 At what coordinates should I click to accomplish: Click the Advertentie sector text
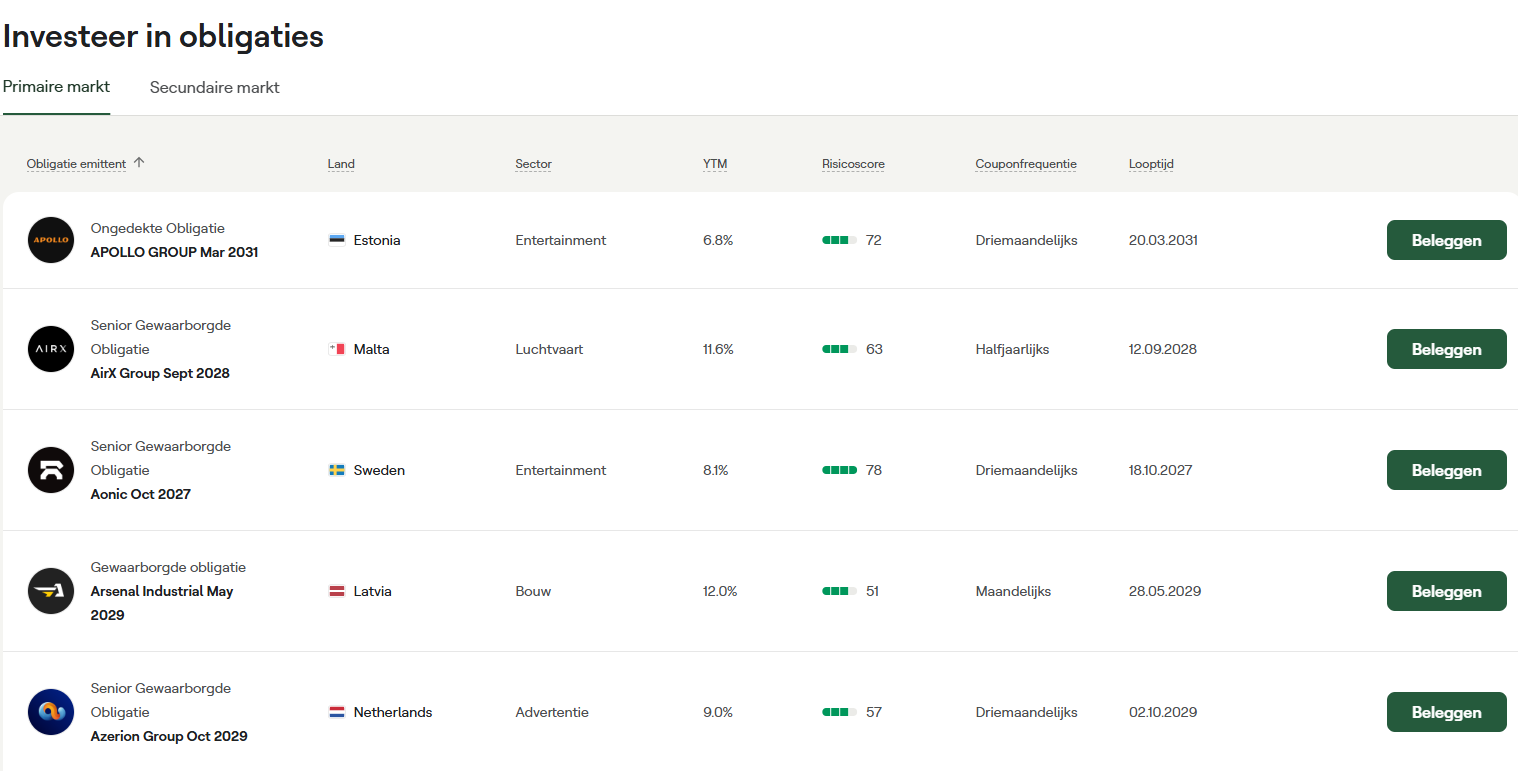tap(552, 712)
